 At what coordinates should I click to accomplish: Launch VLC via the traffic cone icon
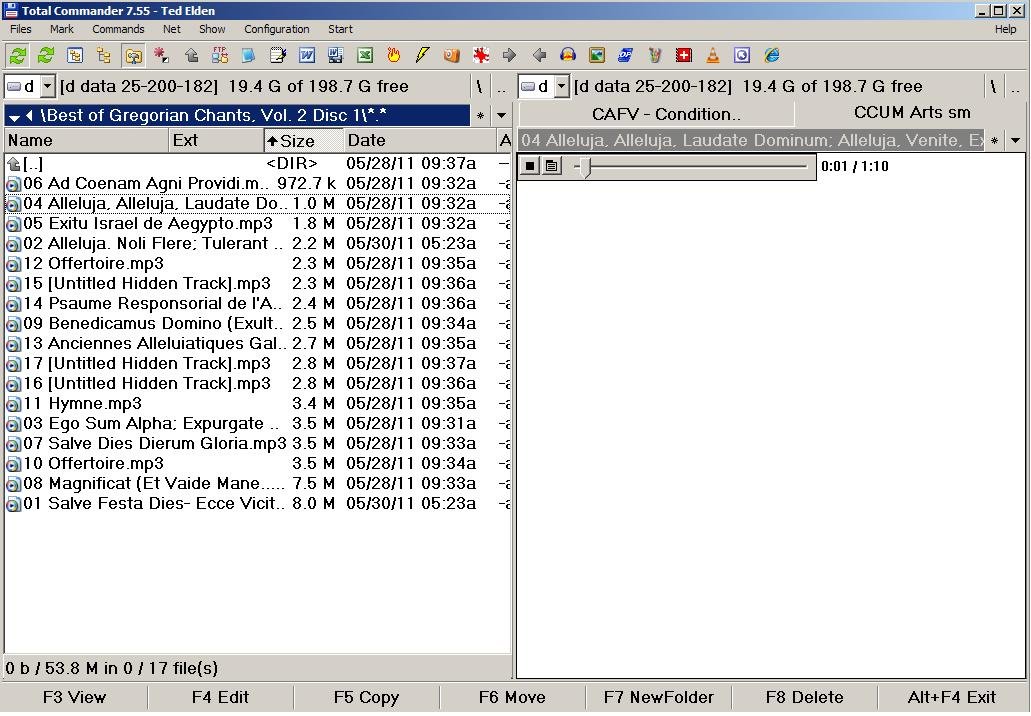click(x=713, y=55)
